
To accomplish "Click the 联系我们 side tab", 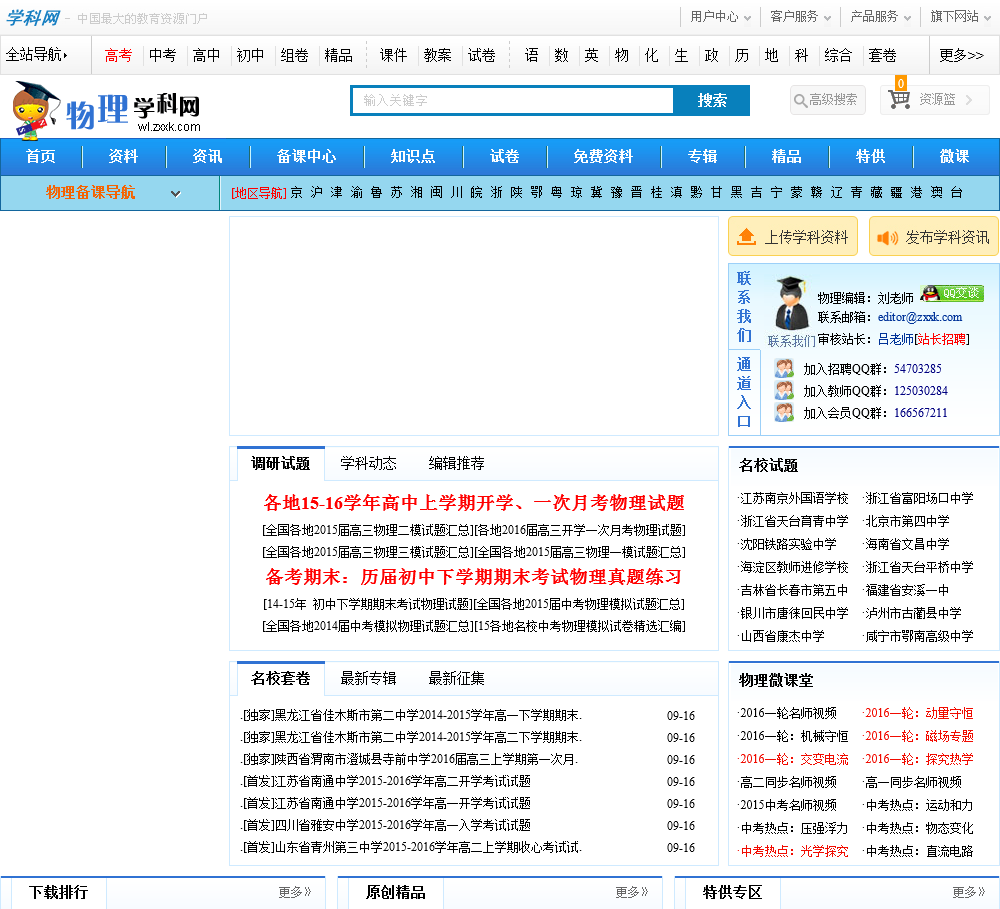I will [744, 306].
